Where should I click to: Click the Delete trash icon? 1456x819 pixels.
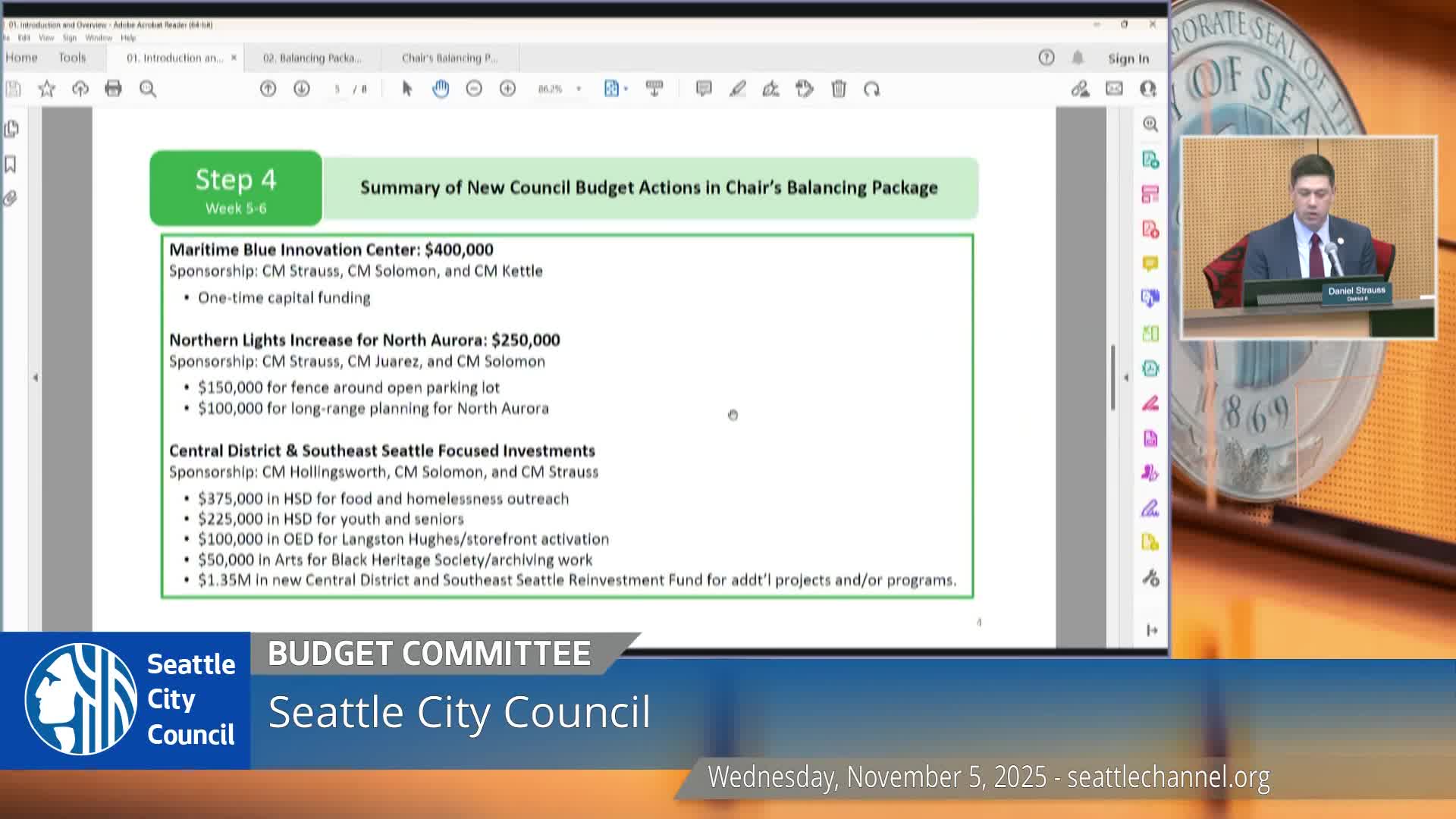click(x=839, y=89)
